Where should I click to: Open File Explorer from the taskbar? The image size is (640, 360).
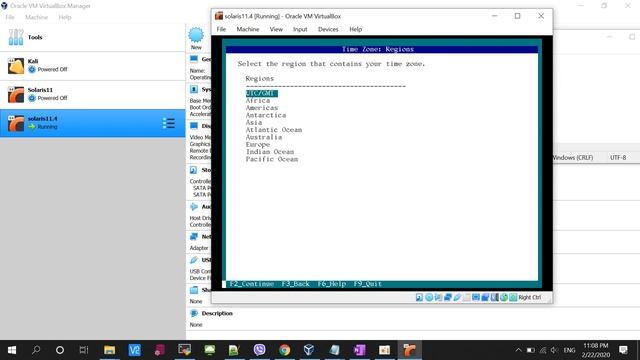tap(109, 350)
